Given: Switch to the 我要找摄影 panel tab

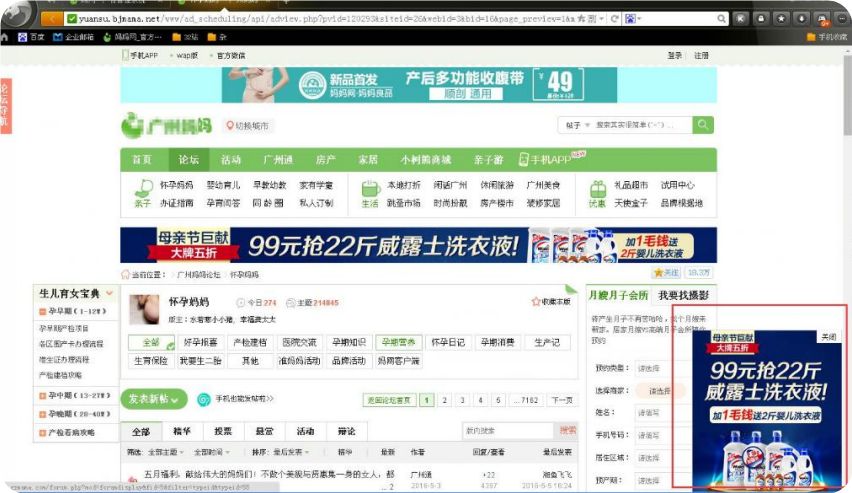Looking at the screenshot, I should 684,296.
